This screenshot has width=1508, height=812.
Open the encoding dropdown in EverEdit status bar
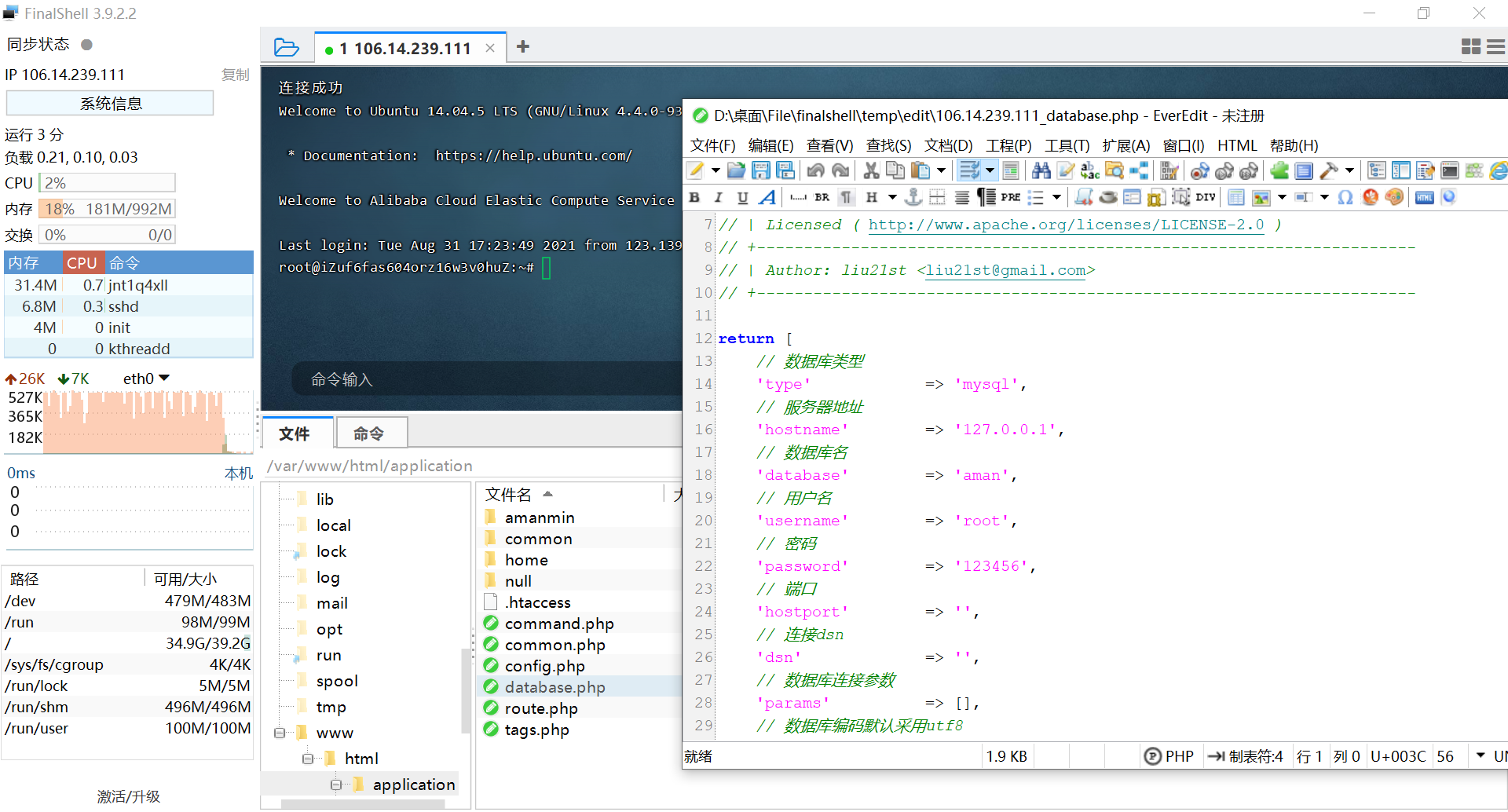point(1481,755)
